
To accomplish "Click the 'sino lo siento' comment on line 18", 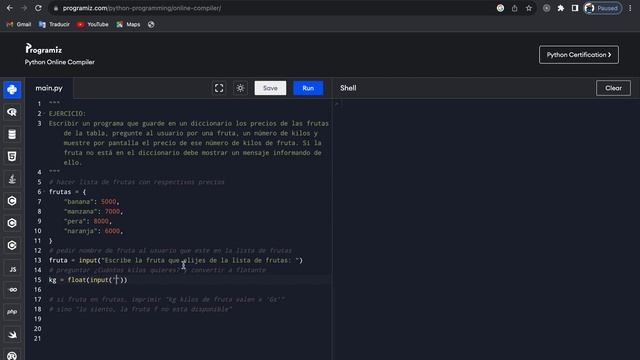I will click(x=140, y=309).
